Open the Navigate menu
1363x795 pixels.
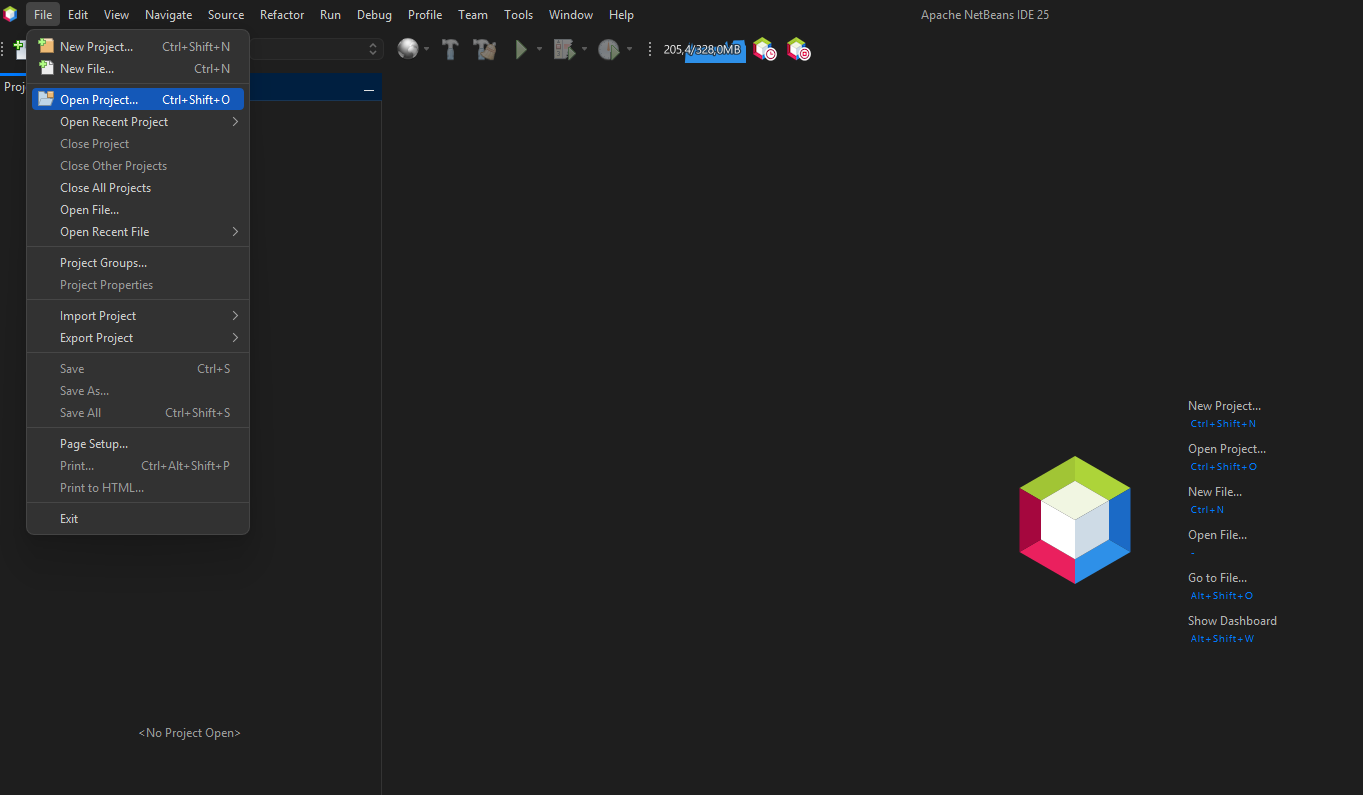pyautogui.click(x=168, y=15)
